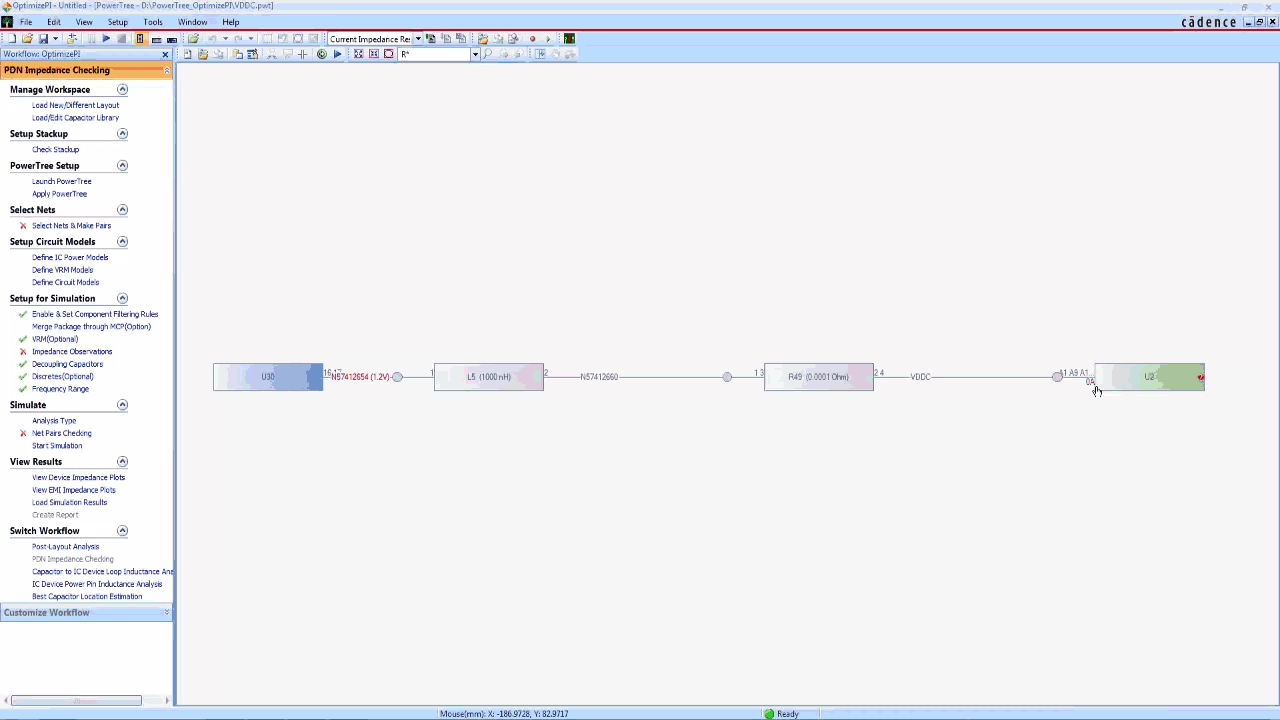Collapse the Switch Workflow section
This screenshot has height=720, width=1280.
(x=122, y=531)
